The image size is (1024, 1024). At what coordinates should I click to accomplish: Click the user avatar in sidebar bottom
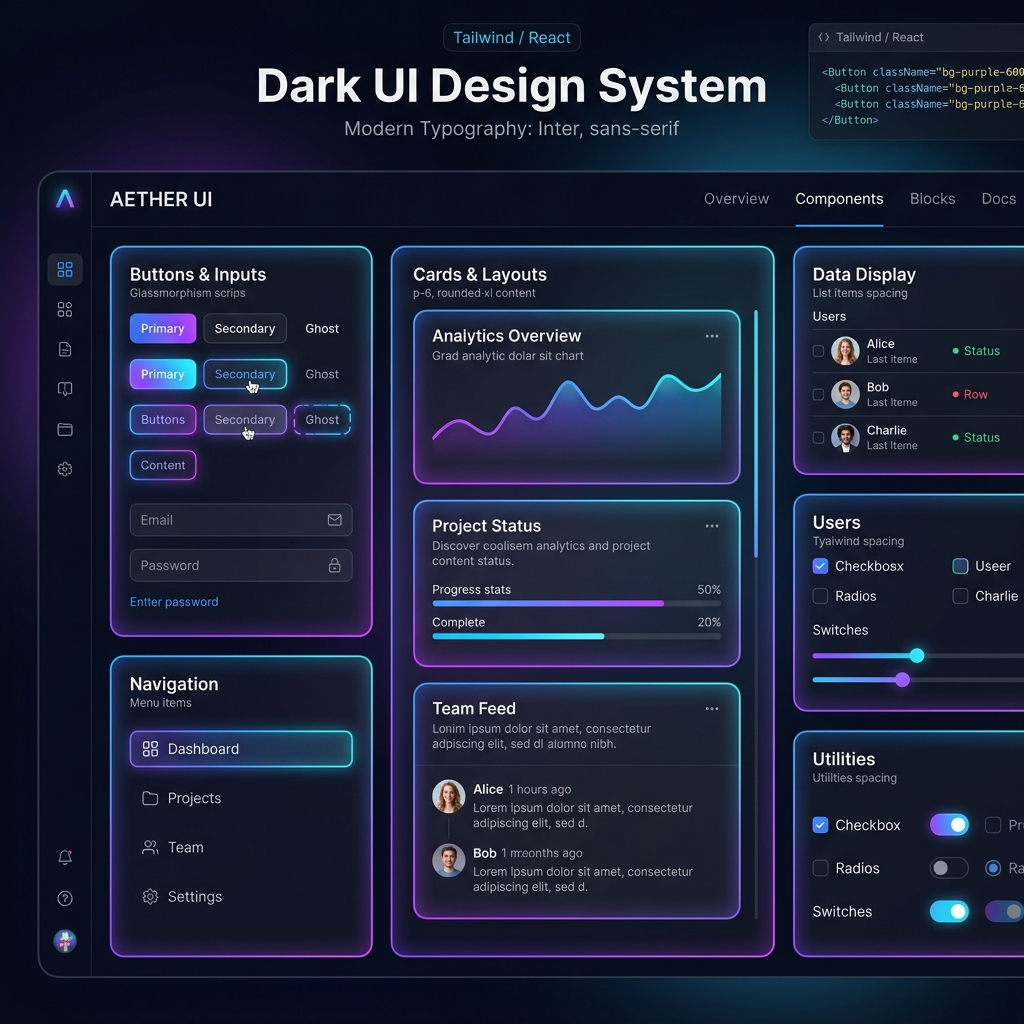coord(65,941)
